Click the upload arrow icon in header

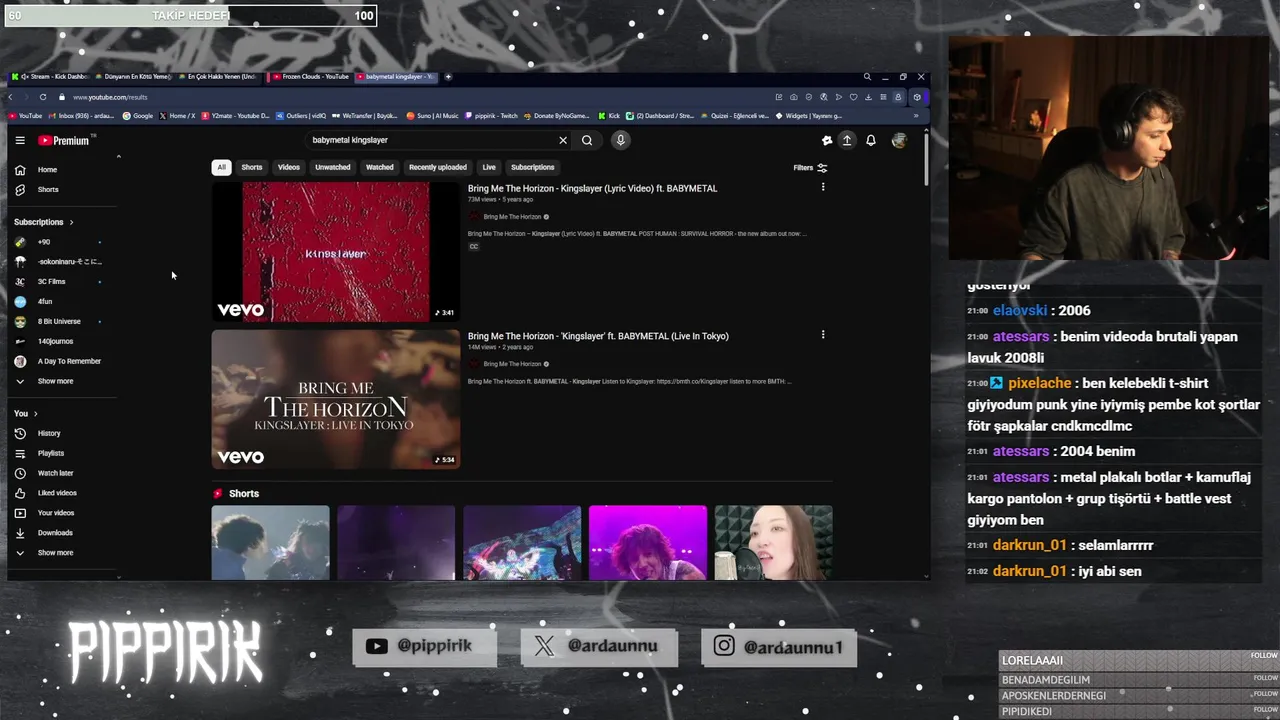click(x=847, y=141)
